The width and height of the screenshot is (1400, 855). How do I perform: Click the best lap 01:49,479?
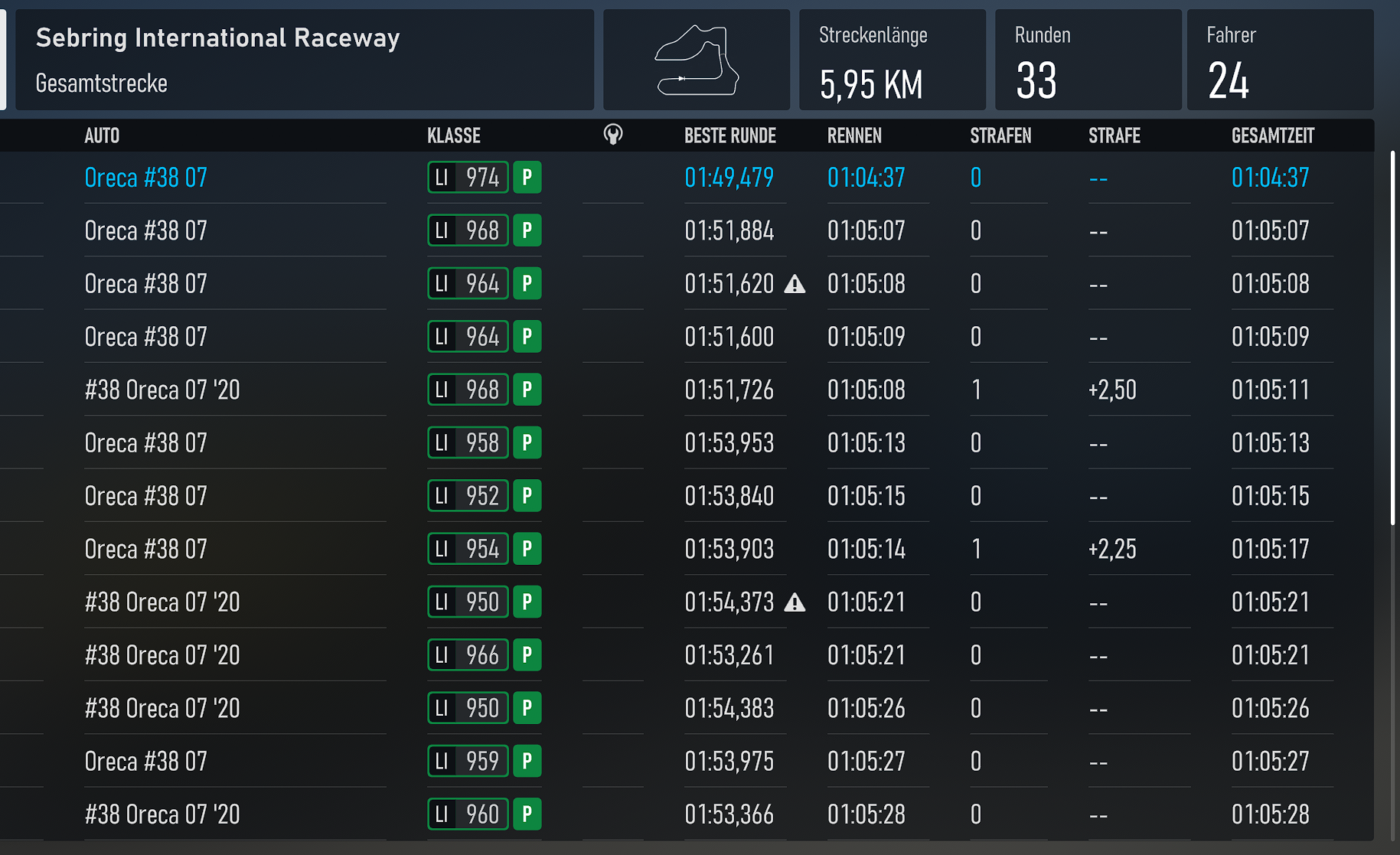[729, 178]
